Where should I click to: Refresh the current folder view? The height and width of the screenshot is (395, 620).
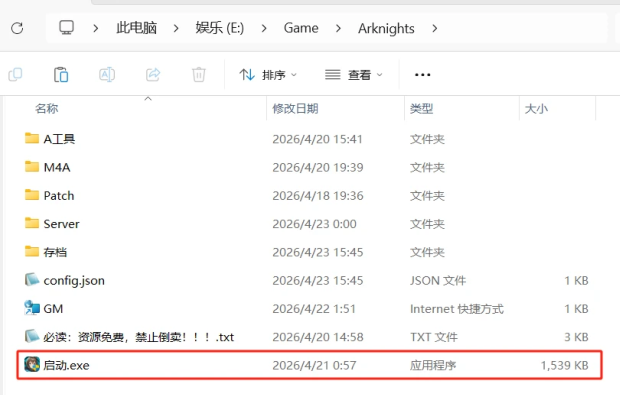(x=17, y=28)
